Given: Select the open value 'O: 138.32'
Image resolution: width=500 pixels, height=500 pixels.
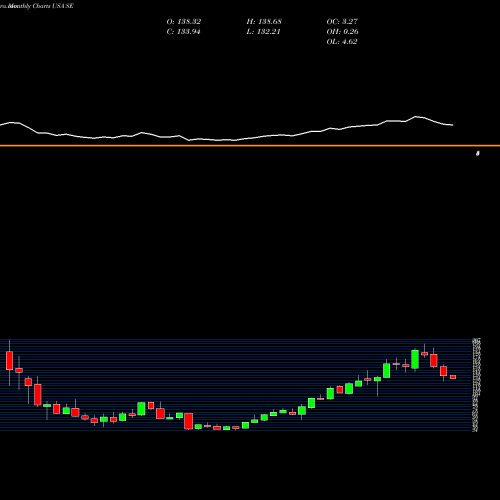Looking at the screenshot, I should click(x=184, y=21).
